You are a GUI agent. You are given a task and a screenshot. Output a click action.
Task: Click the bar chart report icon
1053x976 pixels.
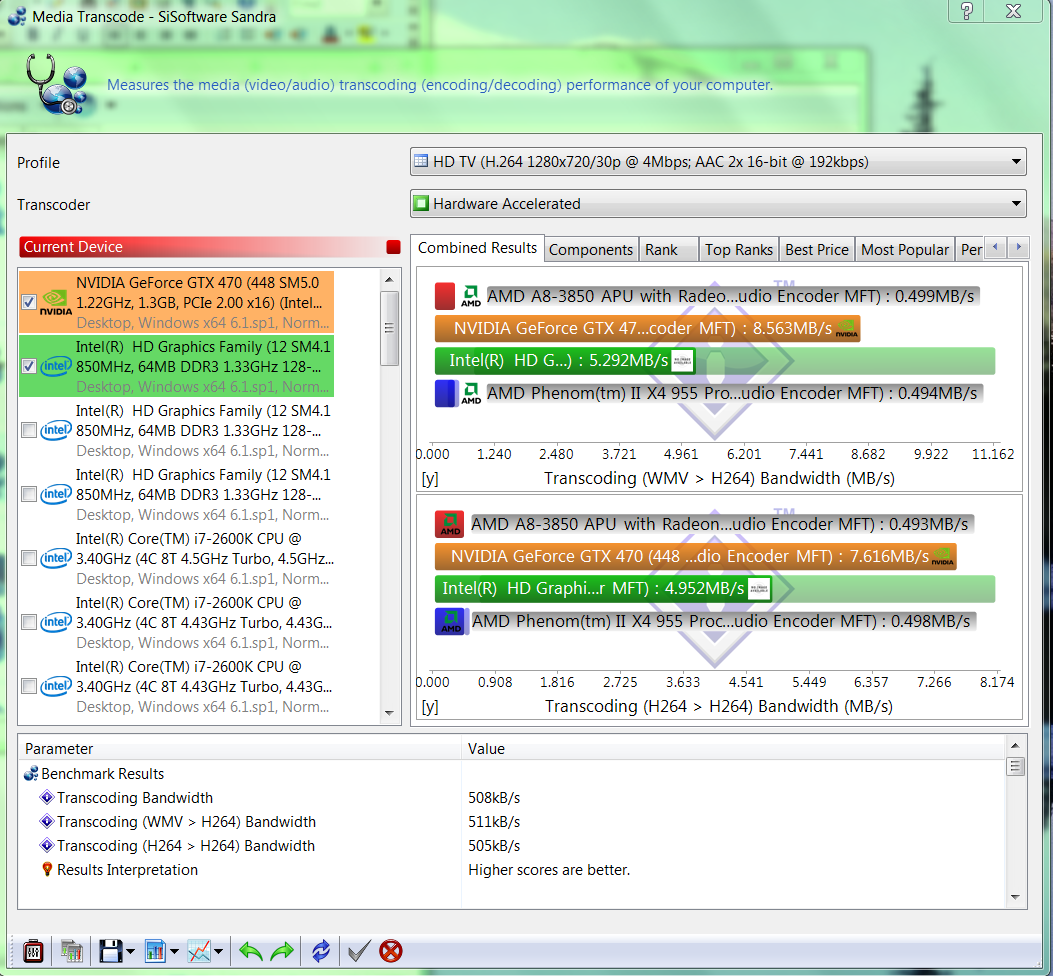pos(155,950)
